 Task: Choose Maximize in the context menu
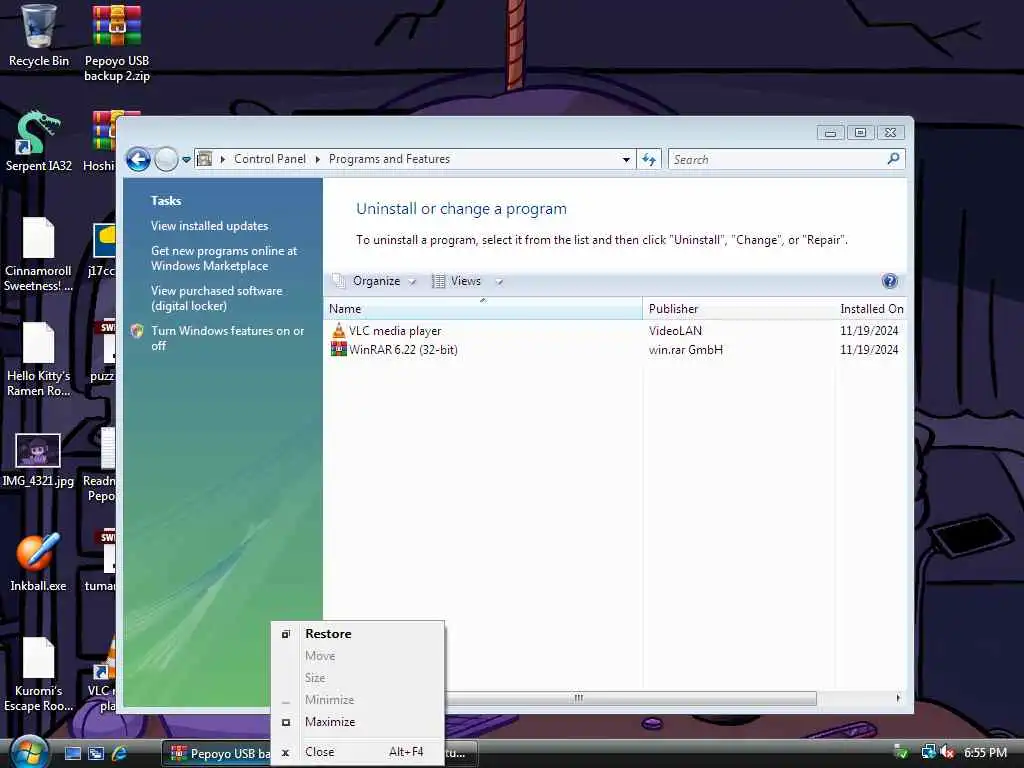click(x=358, y=722)
